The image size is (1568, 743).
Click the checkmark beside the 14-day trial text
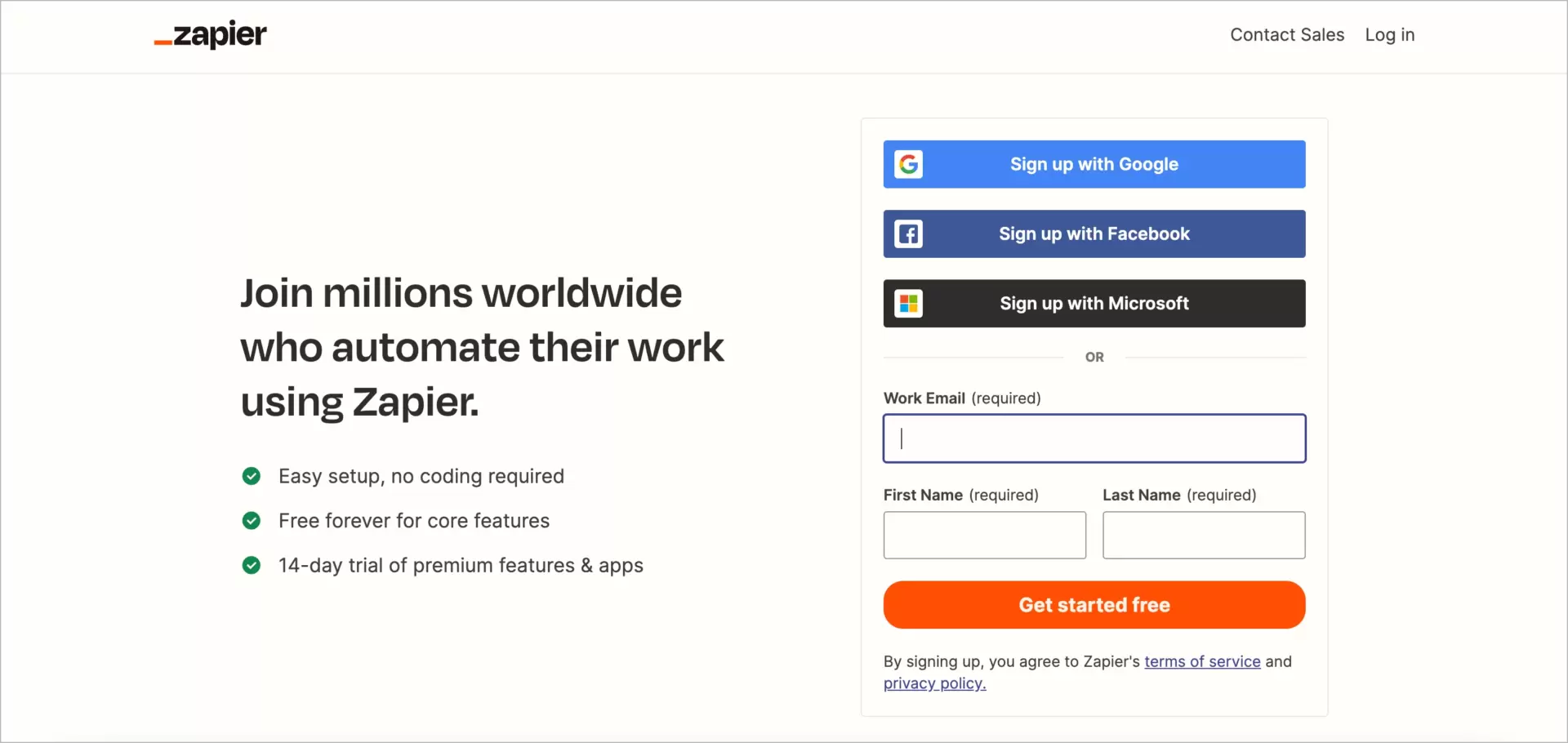(252, 566)
